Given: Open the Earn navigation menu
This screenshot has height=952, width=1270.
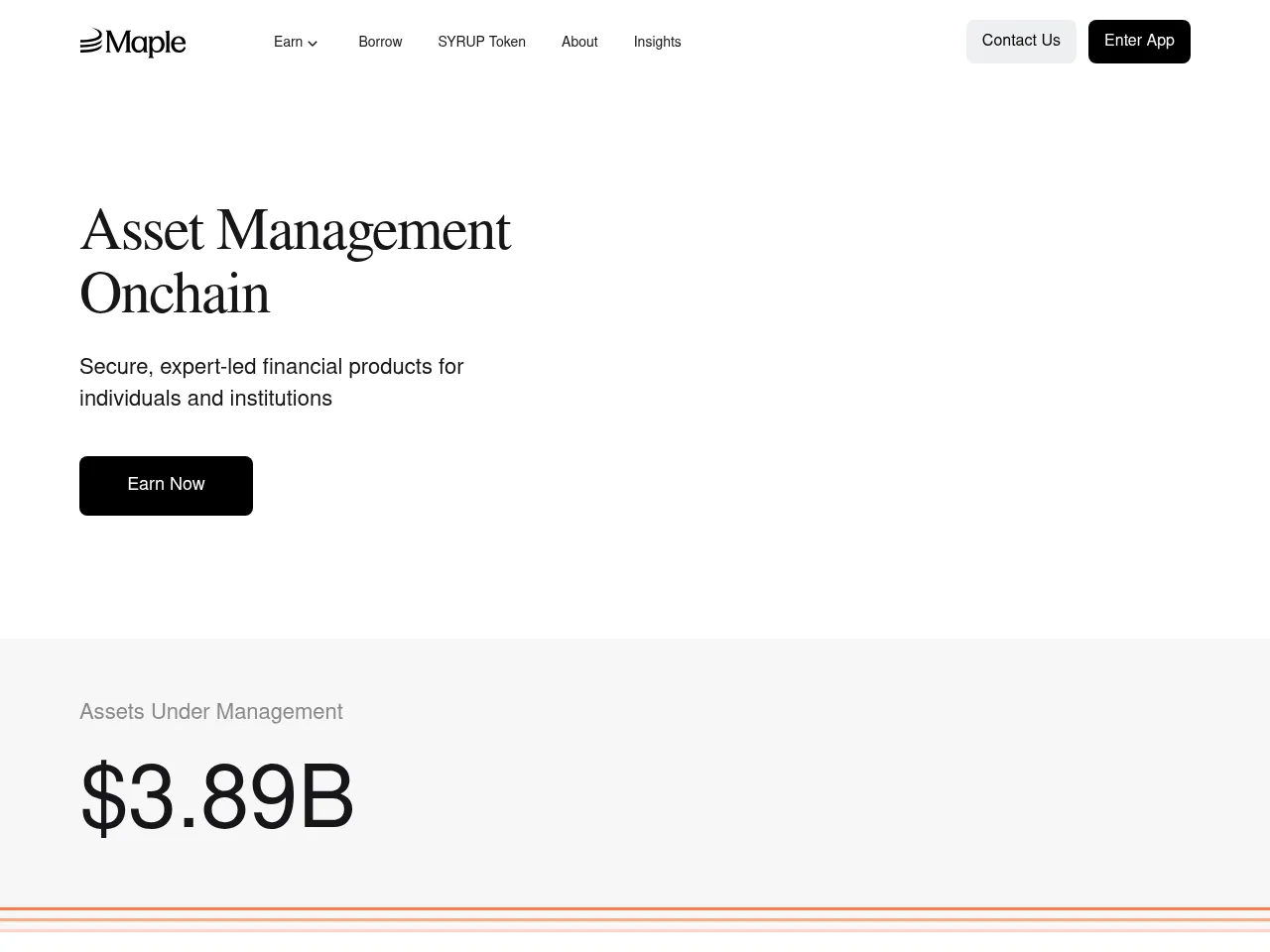Looking at the screenshot, I should point(288,42).
